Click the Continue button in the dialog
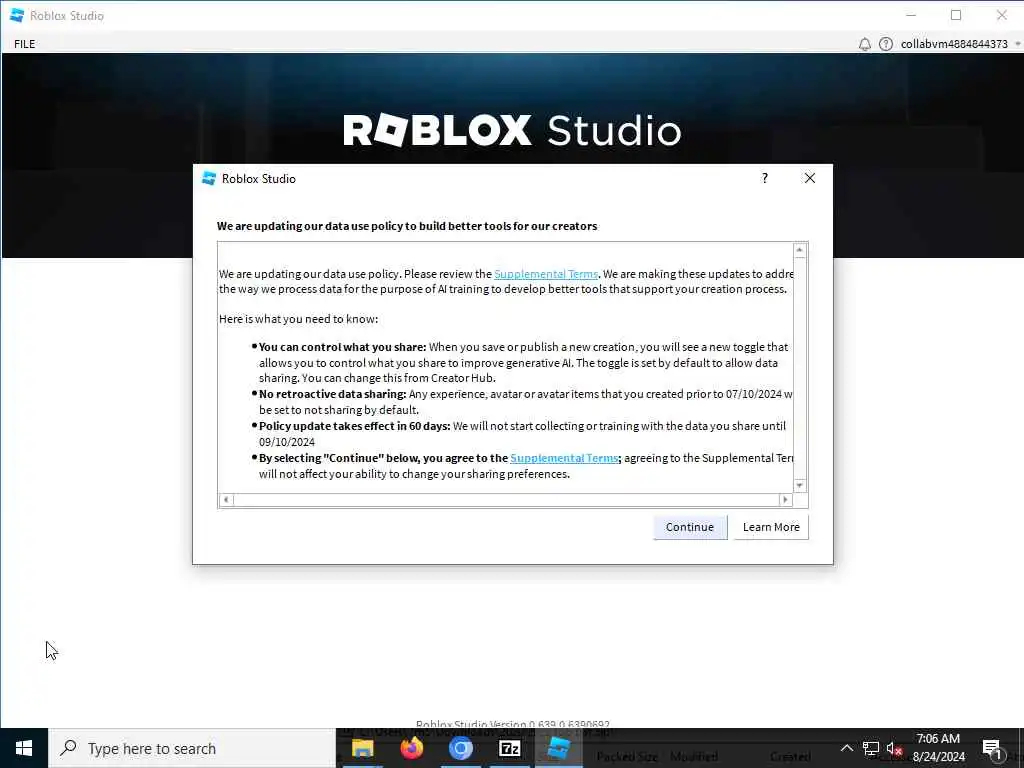The image size is (1024, 768). click(x=690, y=527)
